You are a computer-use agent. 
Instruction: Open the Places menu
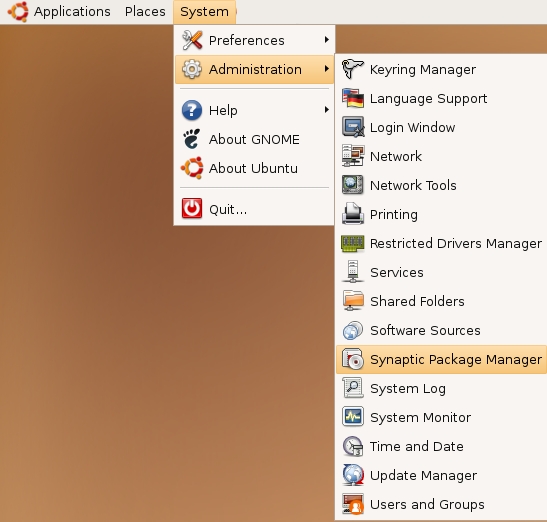tap(145, 12)
